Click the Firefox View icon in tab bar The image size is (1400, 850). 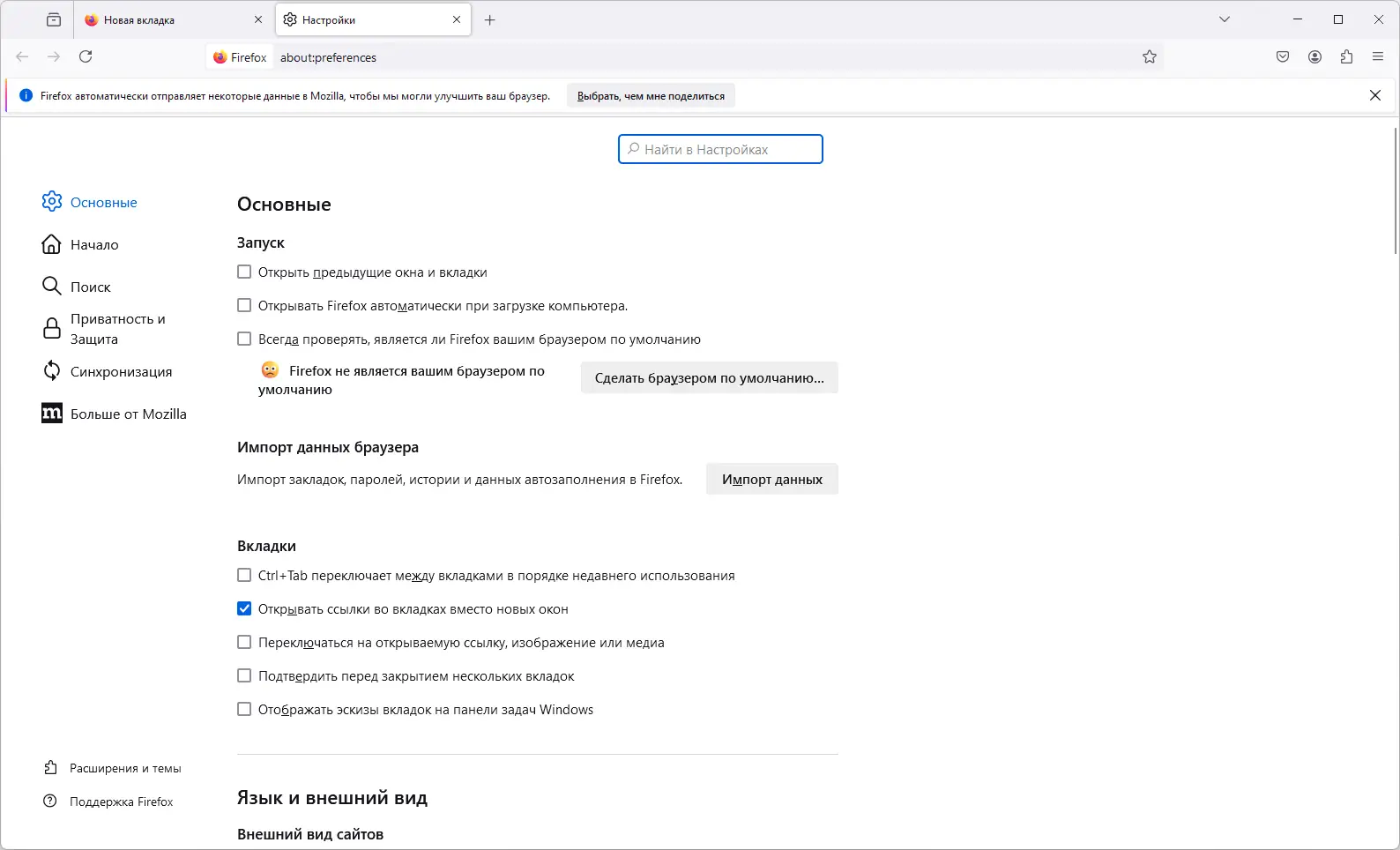pos(54,19)
